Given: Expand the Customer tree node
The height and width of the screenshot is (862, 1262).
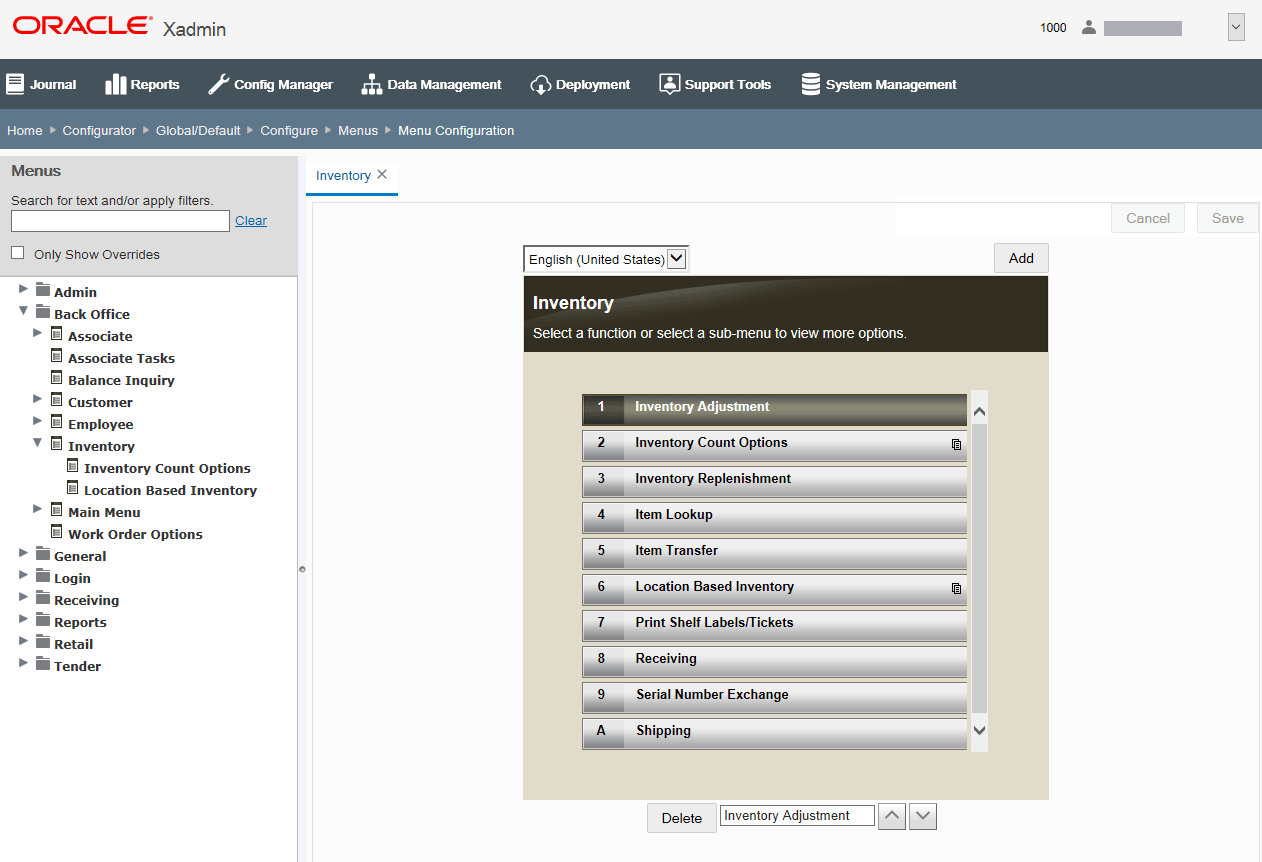Looking at the screenshot, I should point(38,399).
